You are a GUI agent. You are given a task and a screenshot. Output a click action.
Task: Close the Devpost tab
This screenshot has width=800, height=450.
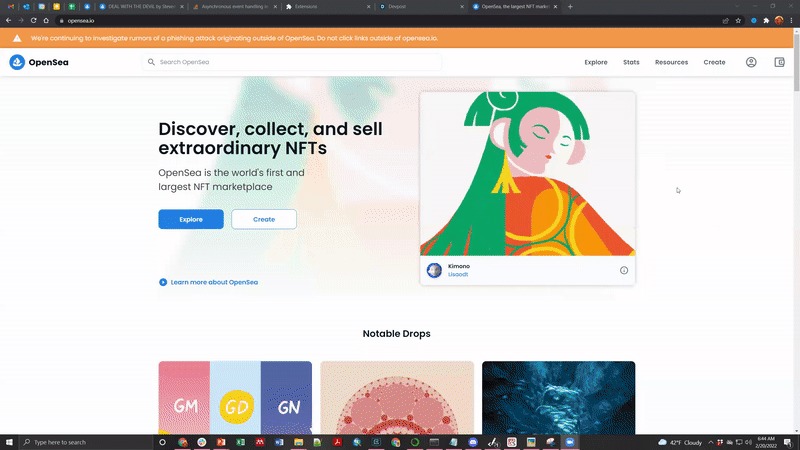point(462,7)
